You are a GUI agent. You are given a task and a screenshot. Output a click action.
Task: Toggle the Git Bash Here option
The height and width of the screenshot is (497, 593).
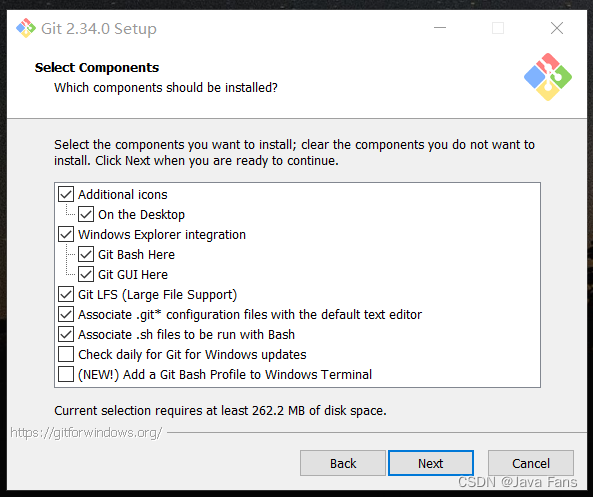tap(86, 255)
